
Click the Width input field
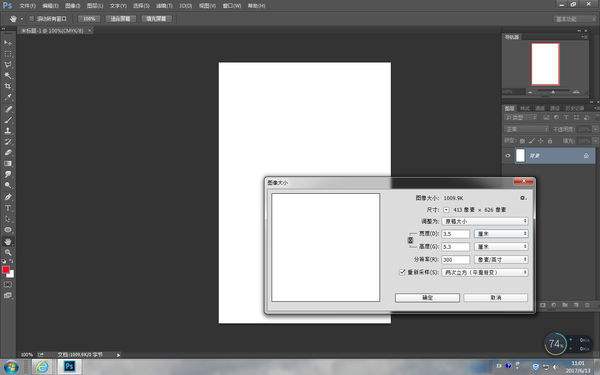pos(455,233)
